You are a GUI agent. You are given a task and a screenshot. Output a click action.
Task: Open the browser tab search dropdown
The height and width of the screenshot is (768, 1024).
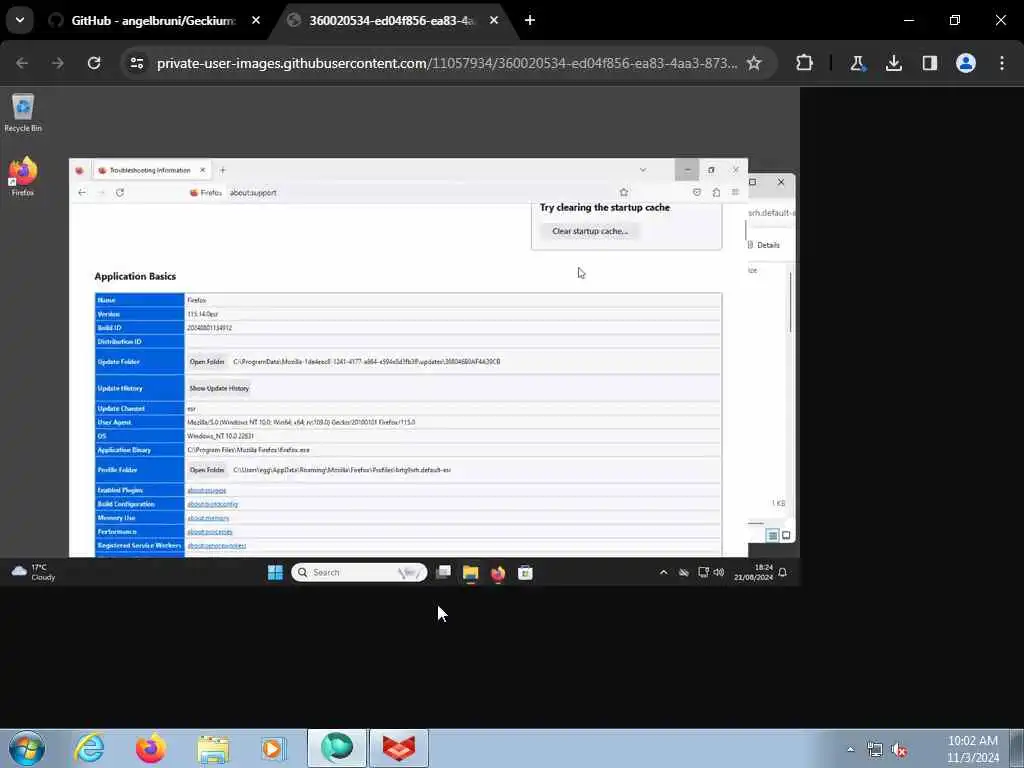pos(20,20)
